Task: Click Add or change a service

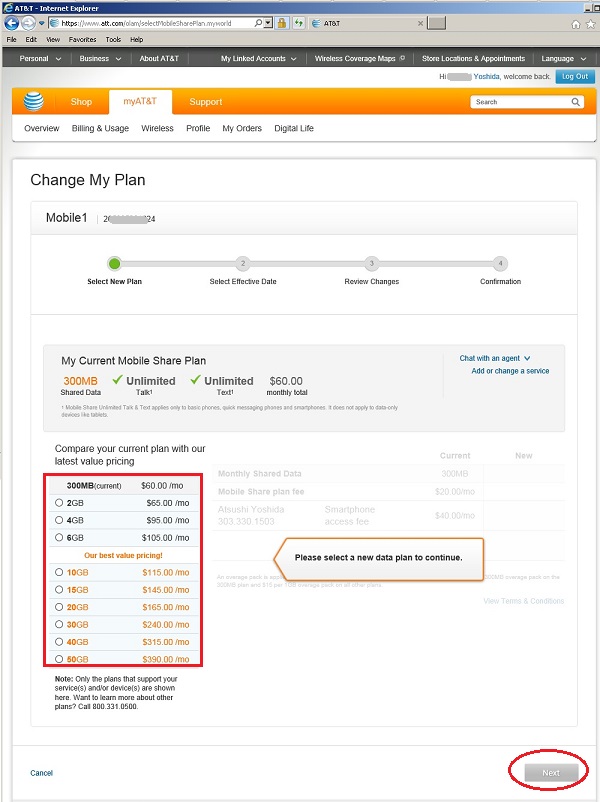Action: 510,371
